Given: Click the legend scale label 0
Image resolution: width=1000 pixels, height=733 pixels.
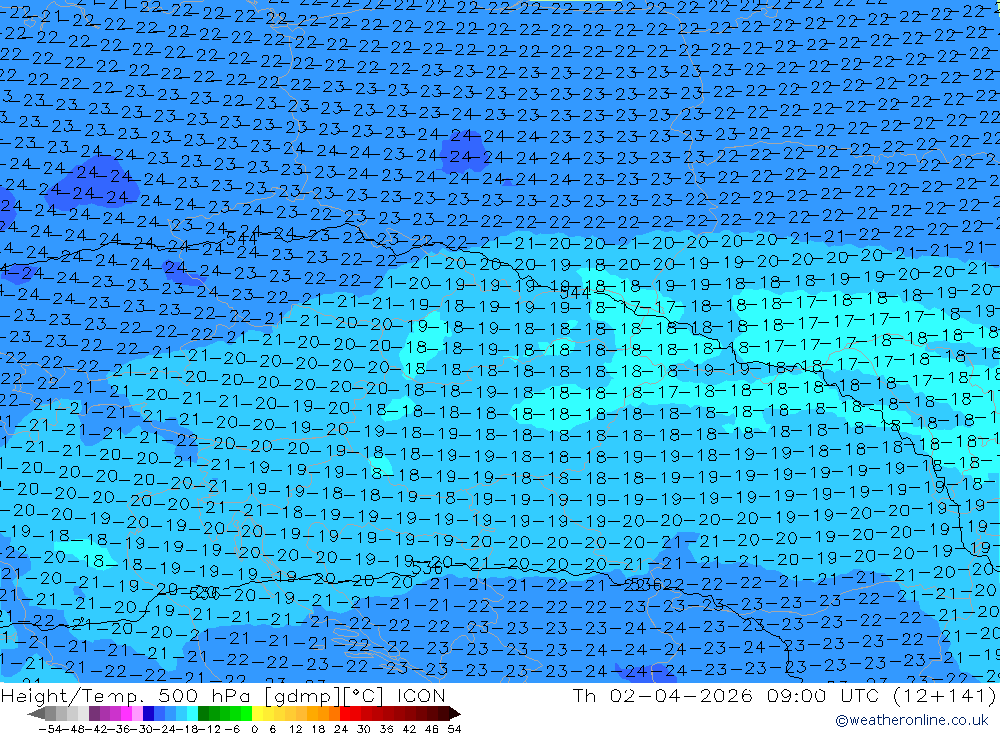Looking at the screenshot, I should tap(254, 729).
